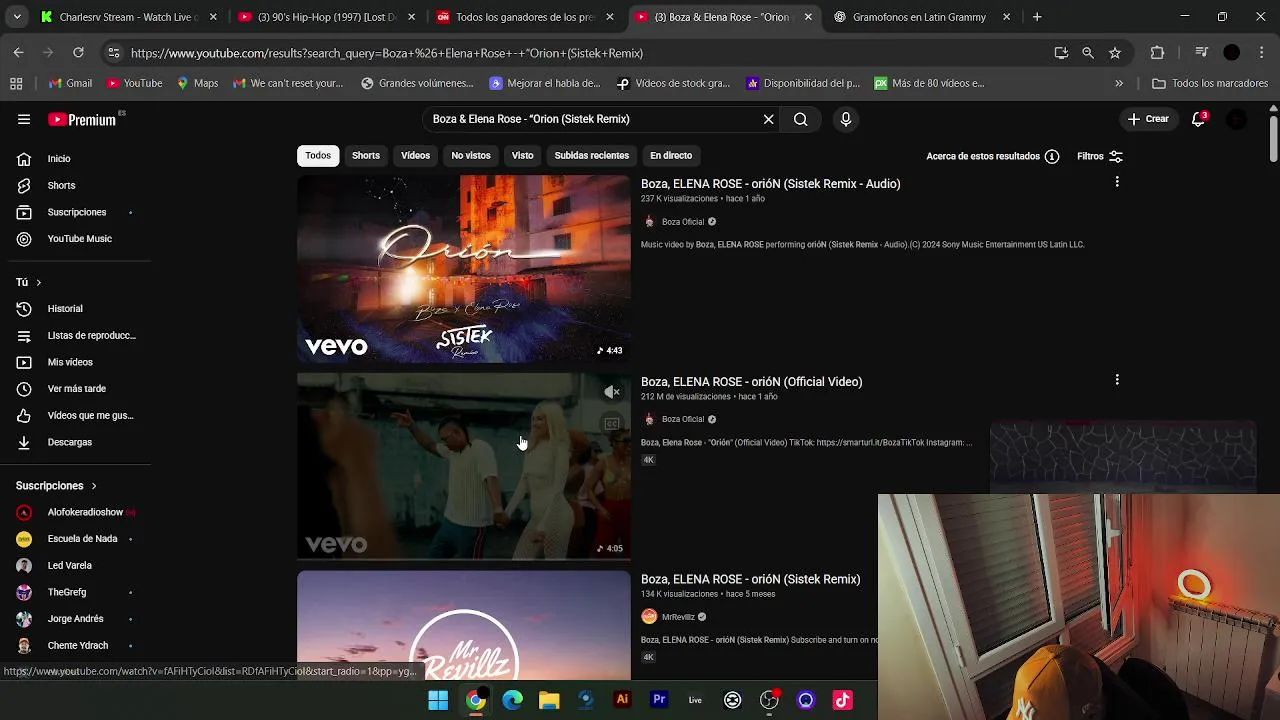Click the Crear button

tap(1148, 119)
